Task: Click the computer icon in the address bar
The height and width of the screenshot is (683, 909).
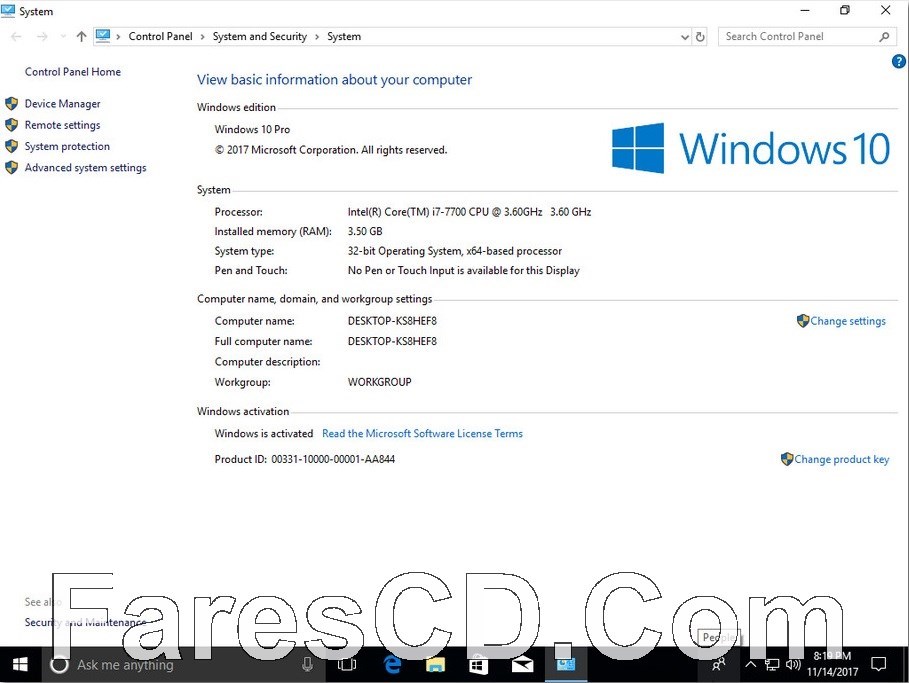Action: tap(103, 36)
